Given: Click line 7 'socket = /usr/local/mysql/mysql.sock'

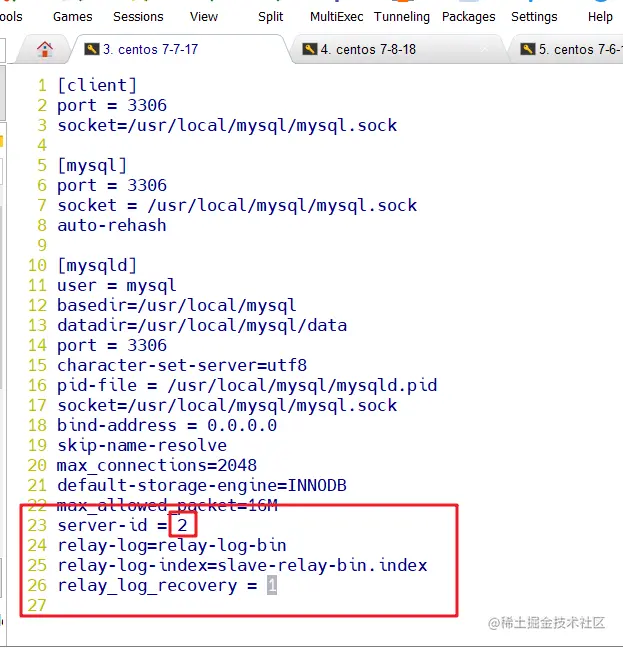Looking at the screenshot, I should coord(237,206).
